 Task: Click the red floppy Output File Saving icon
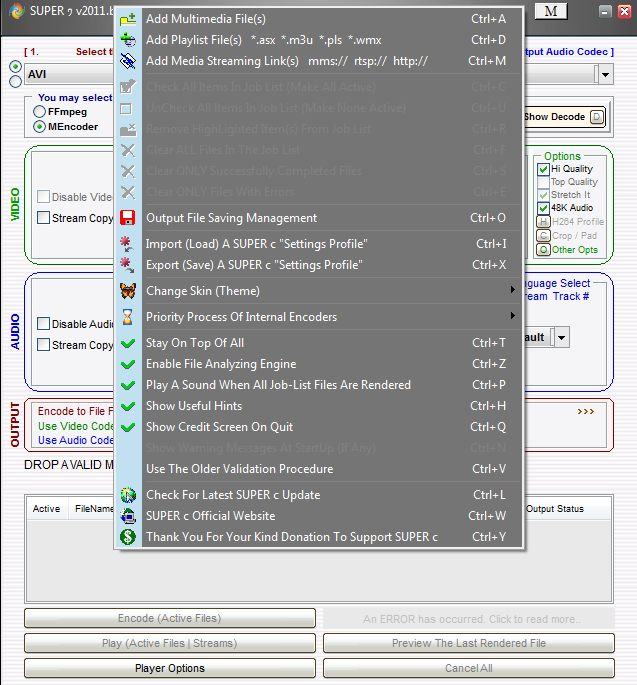pyautogui.click(x=128, y=218)
